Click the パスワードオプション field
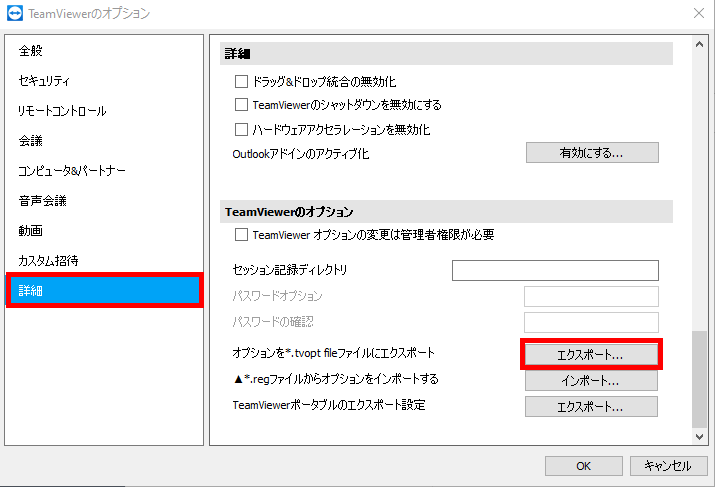This screenshot has height=487, width=715. (x=591, y=296)
